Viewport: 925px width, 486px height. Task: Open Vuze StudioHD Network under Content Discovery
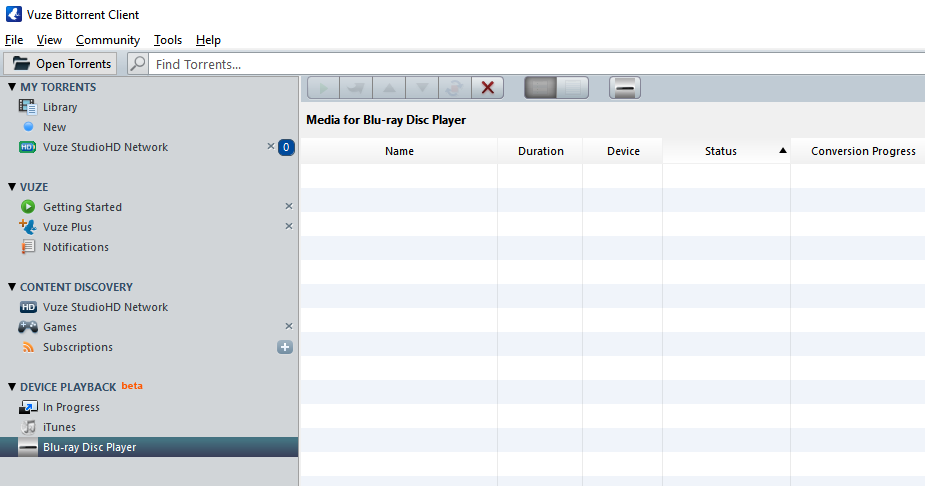(106, 307)
